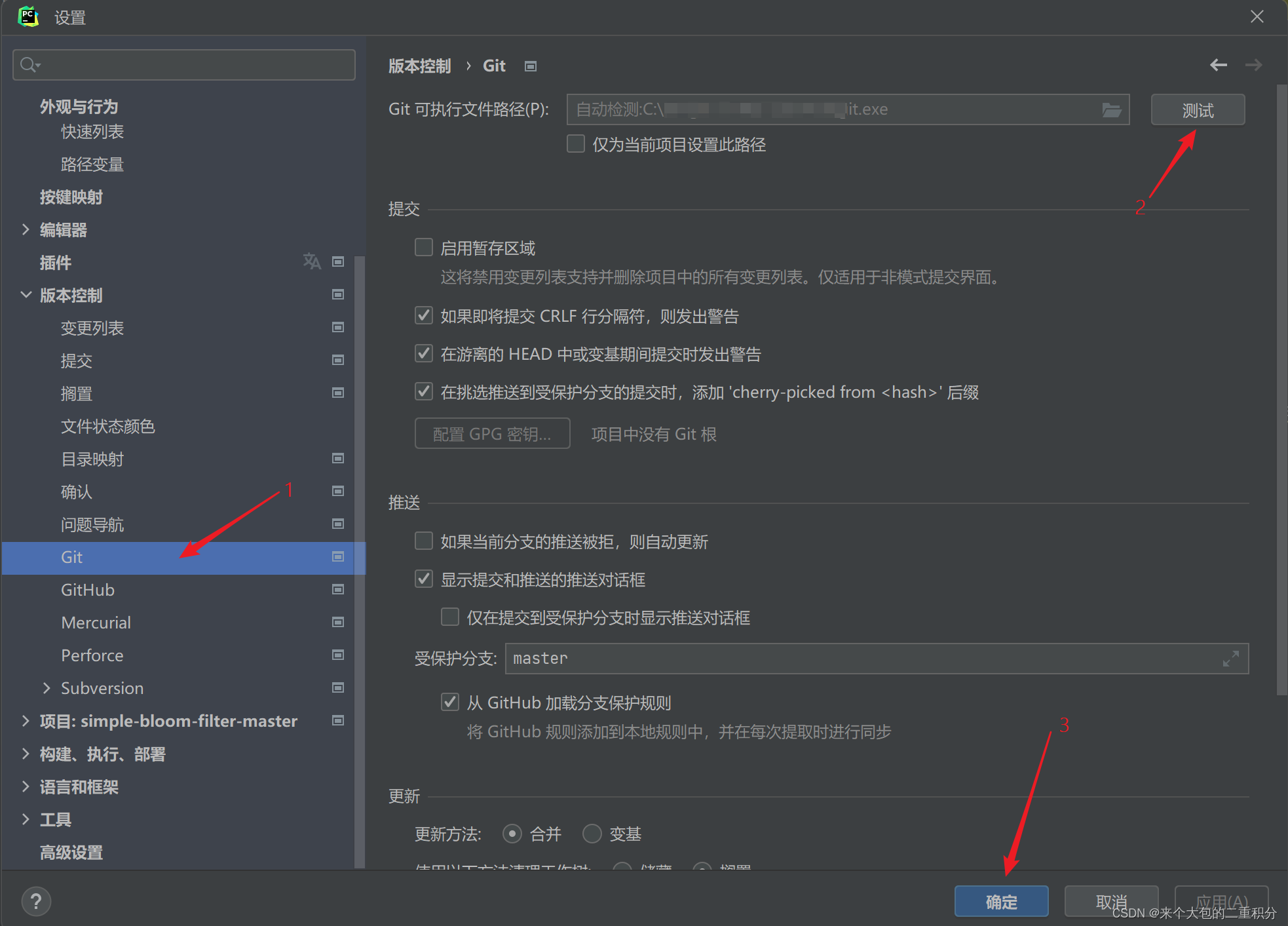
Task: Click the search magnifier icon in settings
Action: coord(29,65)
